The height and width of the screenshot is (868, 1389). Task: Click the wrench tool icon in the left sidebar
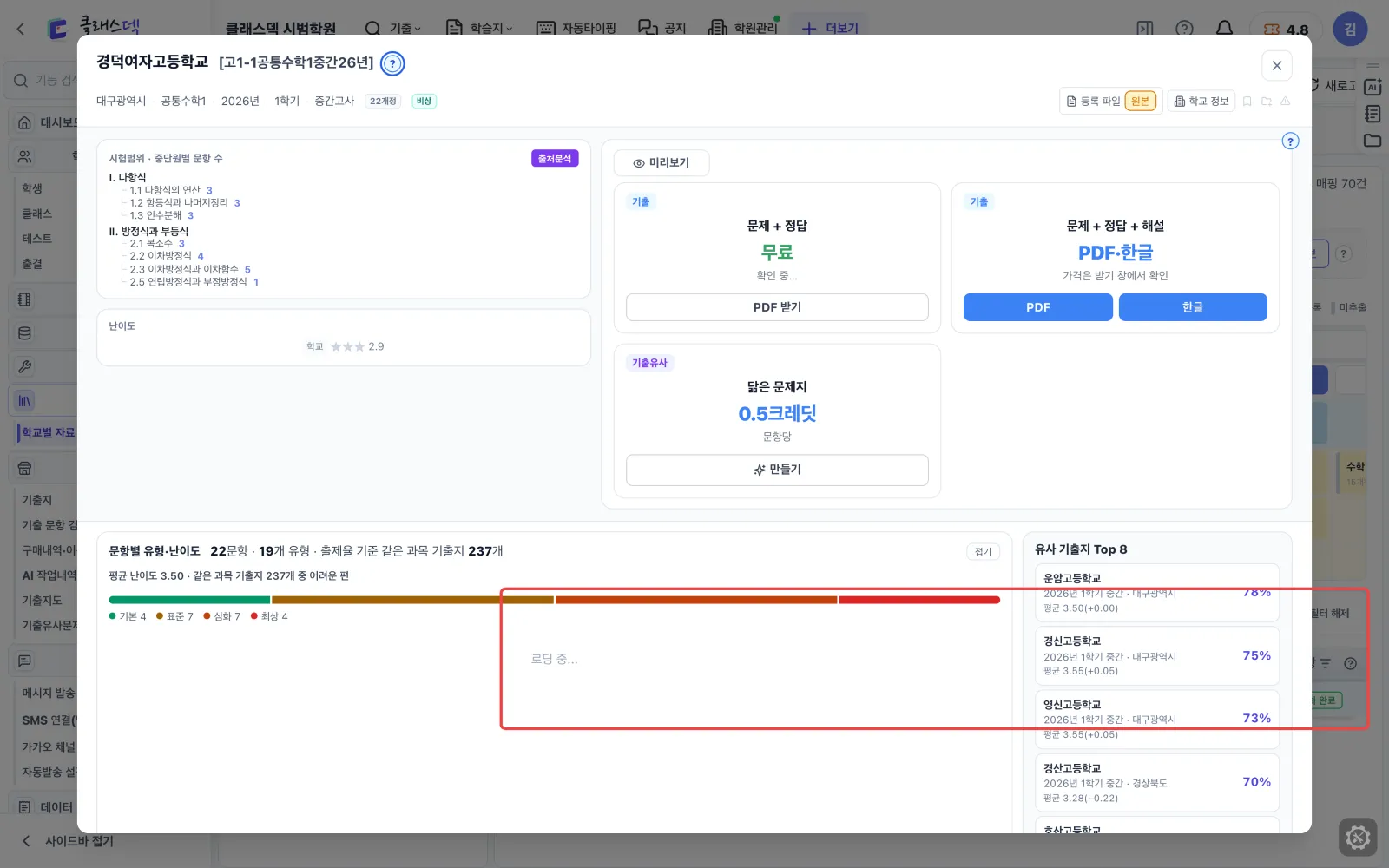(x=24, y=366)
